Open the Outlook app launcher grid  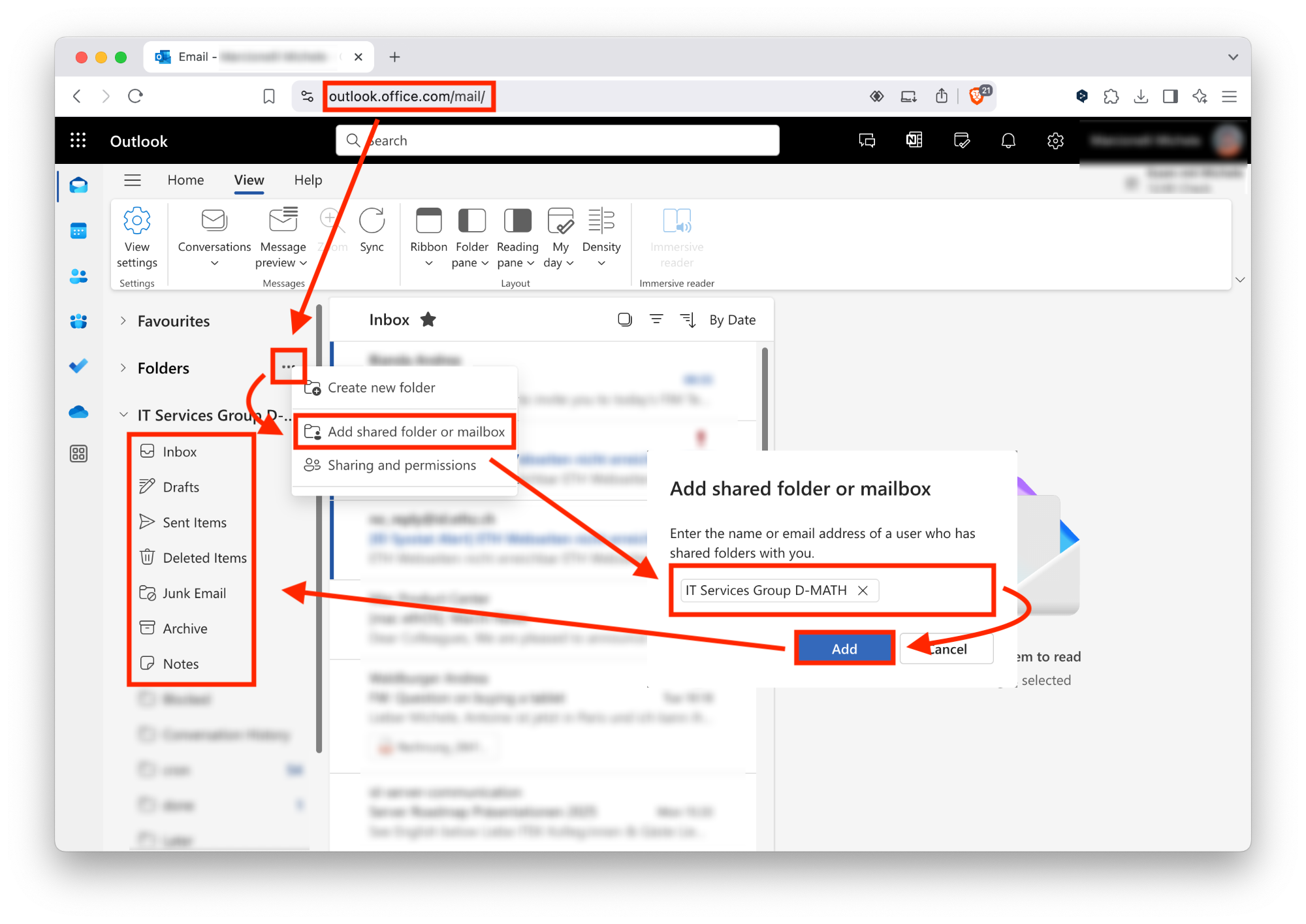click(78, 140)
